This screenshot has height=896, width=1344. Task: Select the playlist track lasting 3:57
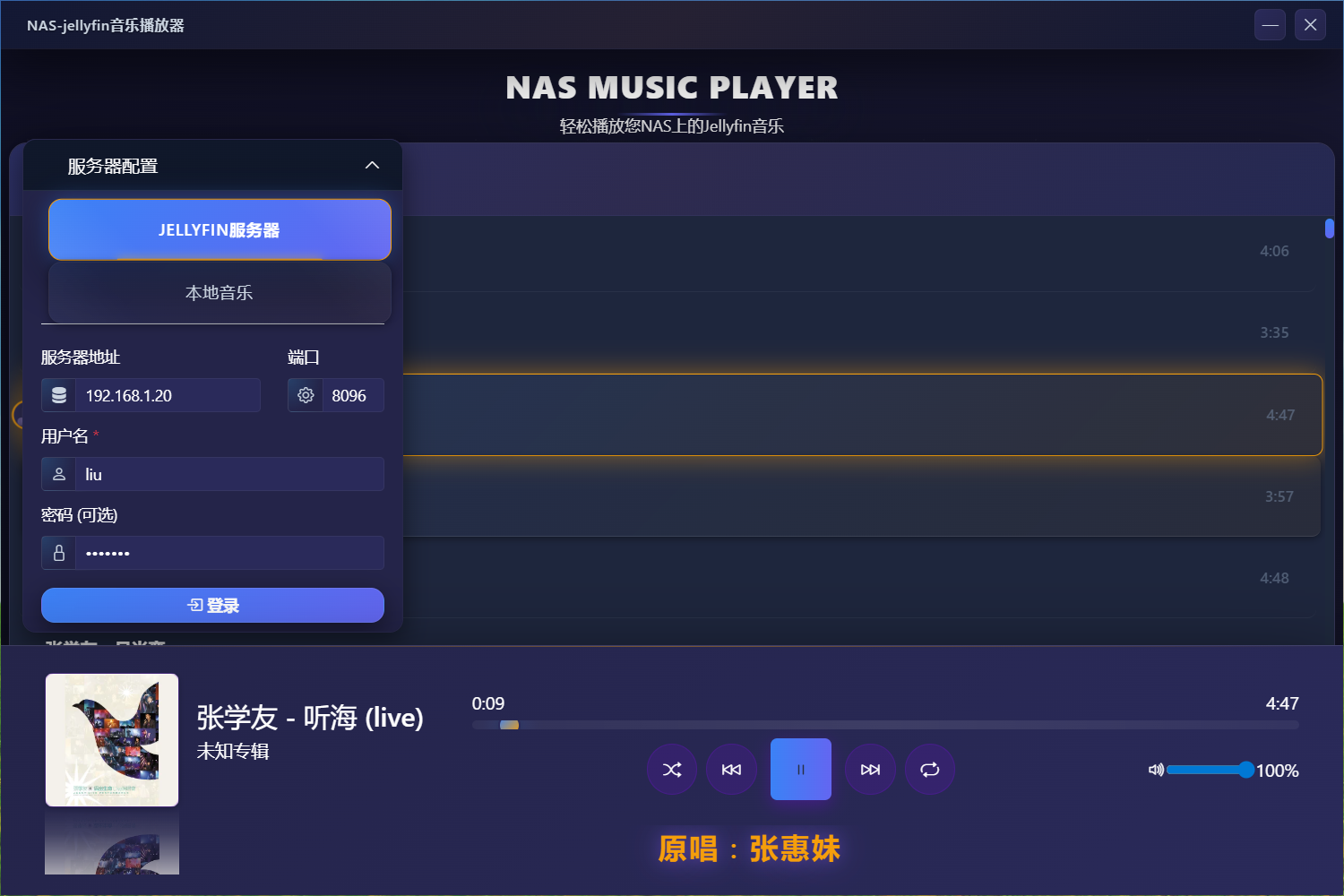click(x=862, y=496)
